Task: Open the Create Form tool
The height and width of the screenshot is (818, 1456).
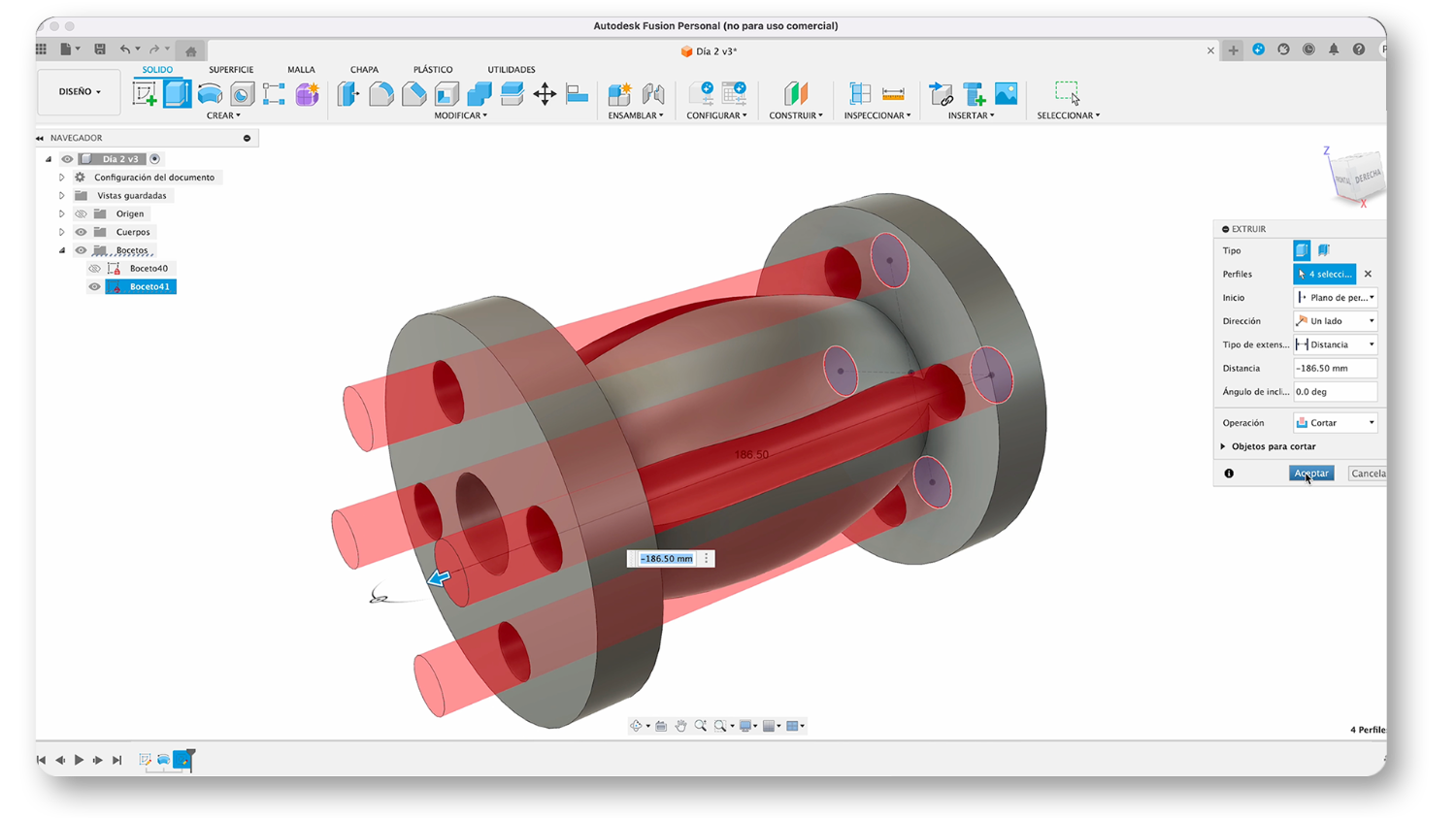Action: (x=307, y=93)
